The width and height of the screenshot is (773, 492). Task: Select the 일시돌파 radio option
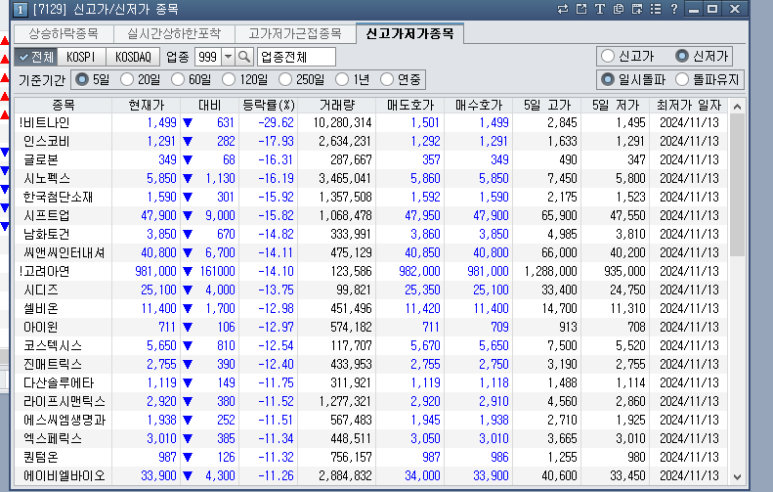point(608,79)
